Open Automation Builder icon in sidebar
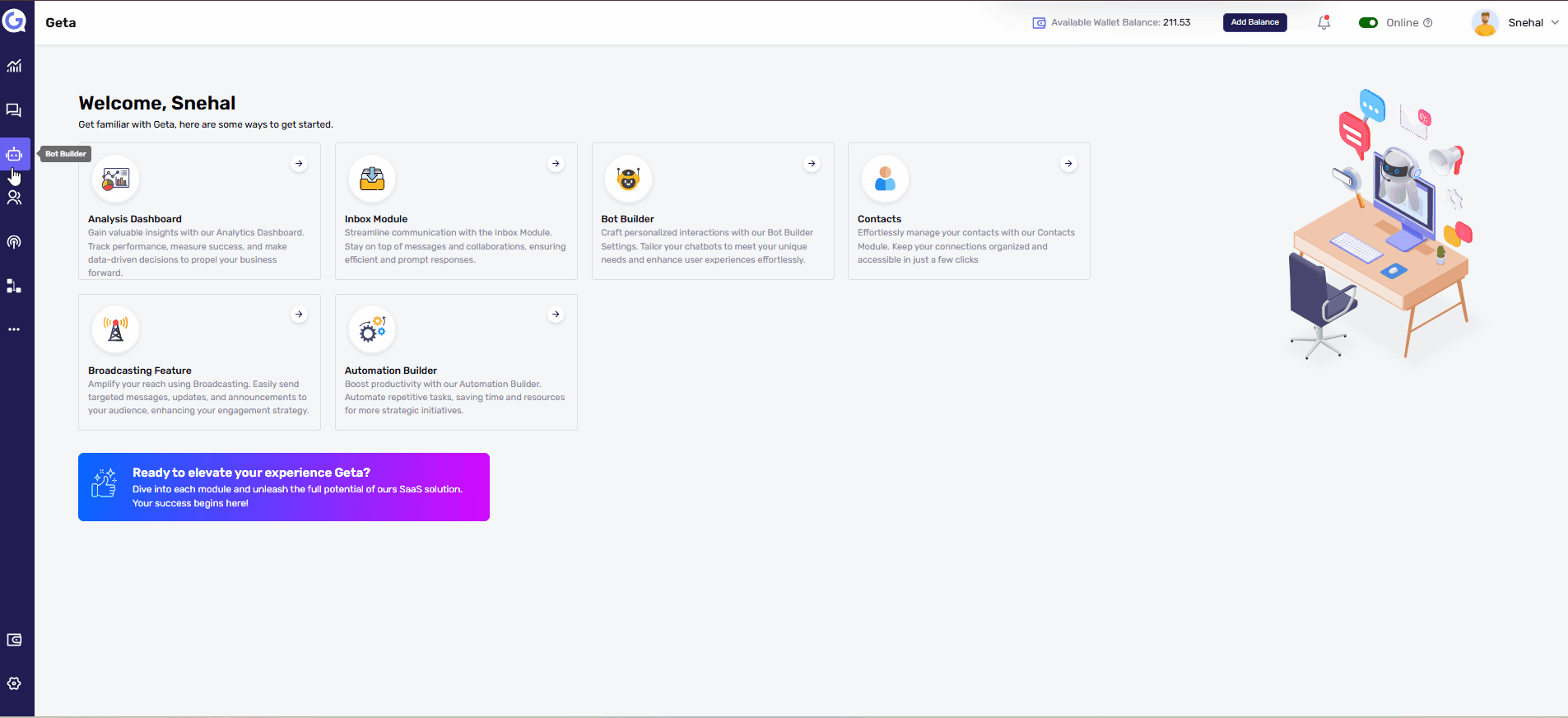Screen dimensions: 1568x718 (14, 286)
